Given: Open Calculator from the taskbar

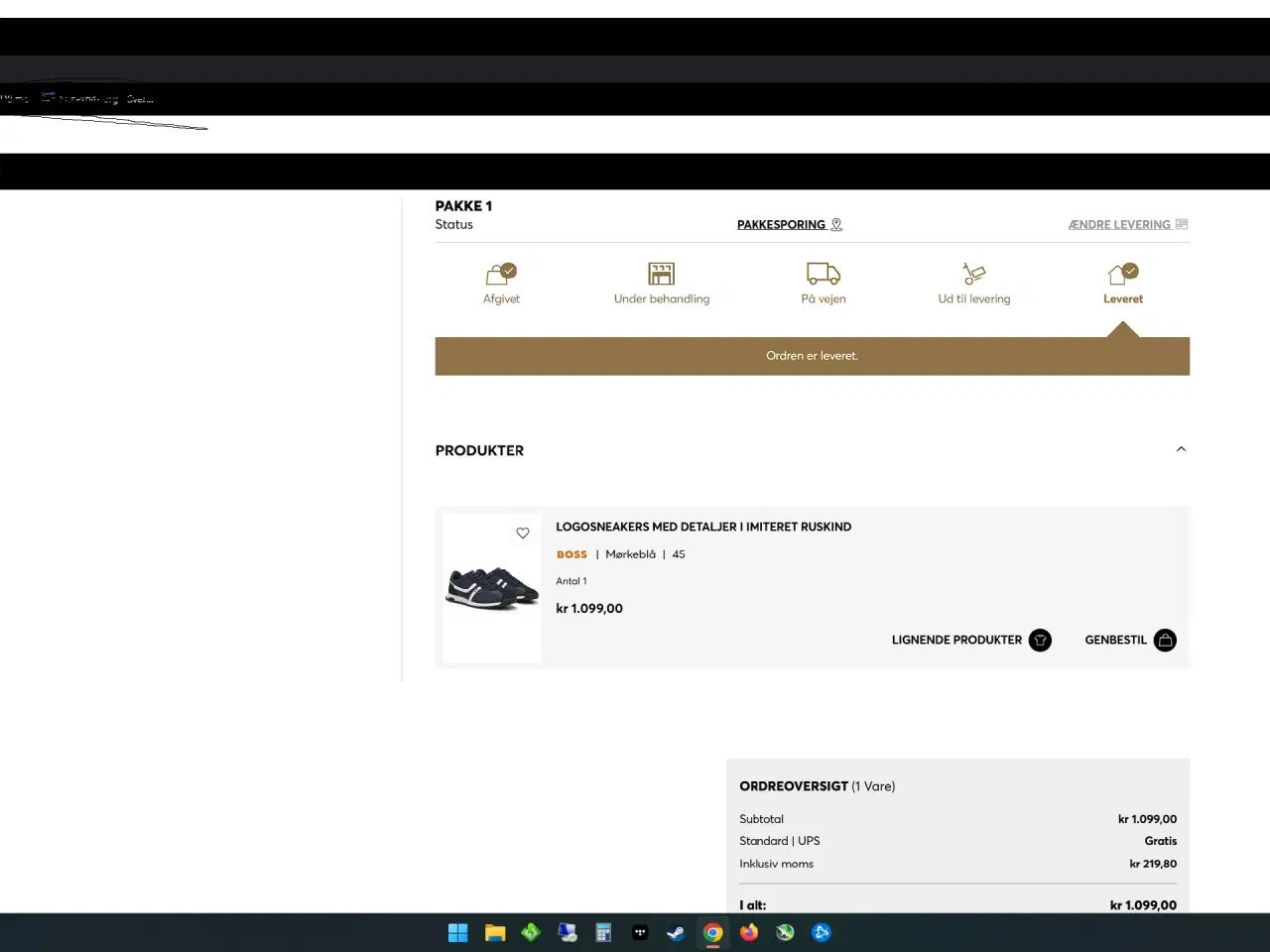Looking at the screenshot, I should [603, 932].
